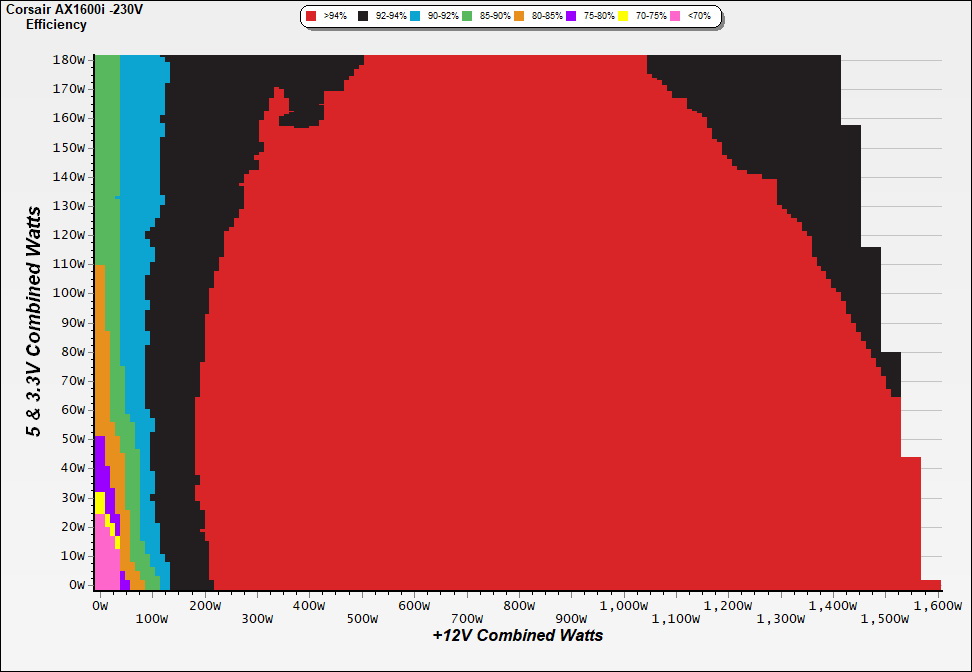Select the 0w tick label on y-axis
Image resolution: width=972 pixels, height=672 pixels.
click(x=76, y=584)
